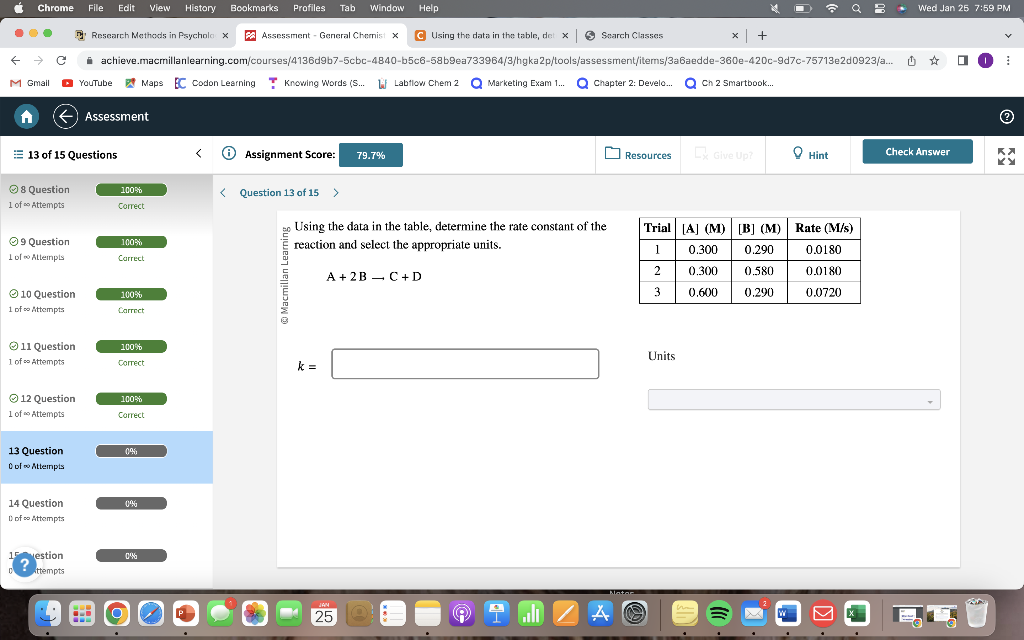Toggle the Chrome side panel icon
1024x640 pixels.
click(963, 60)
